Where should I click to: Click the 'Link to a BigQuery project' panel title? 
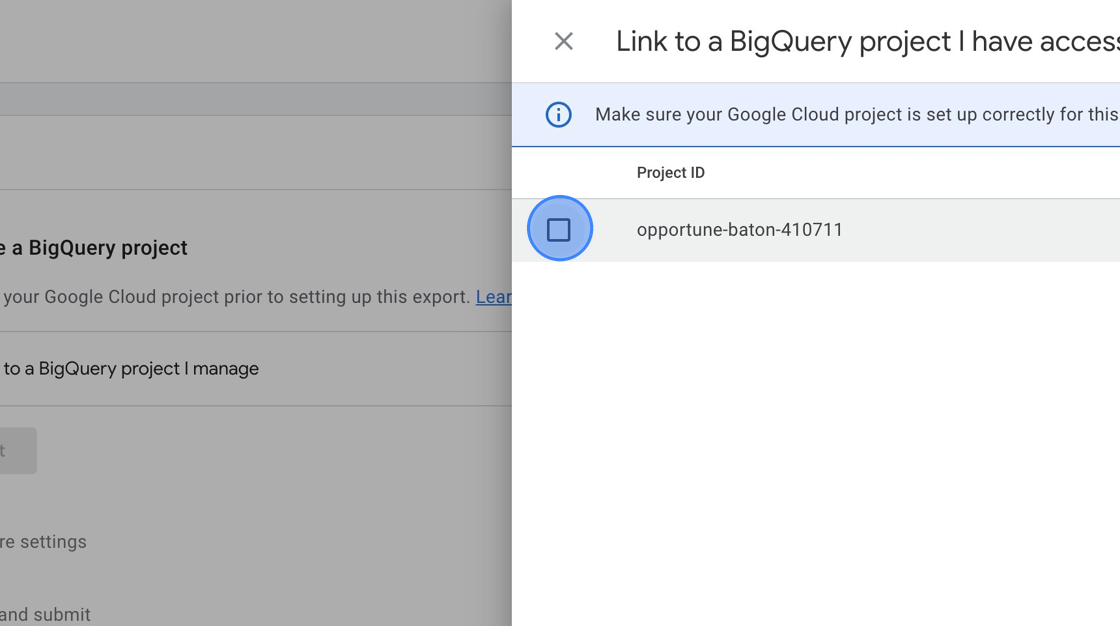click(867, 41)
